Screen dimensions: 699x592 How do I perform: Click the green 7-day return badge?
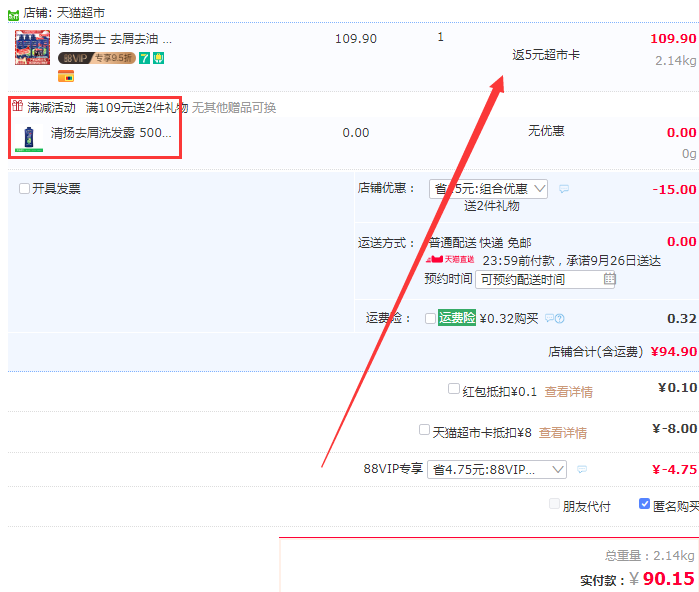(x=144, y=58)
